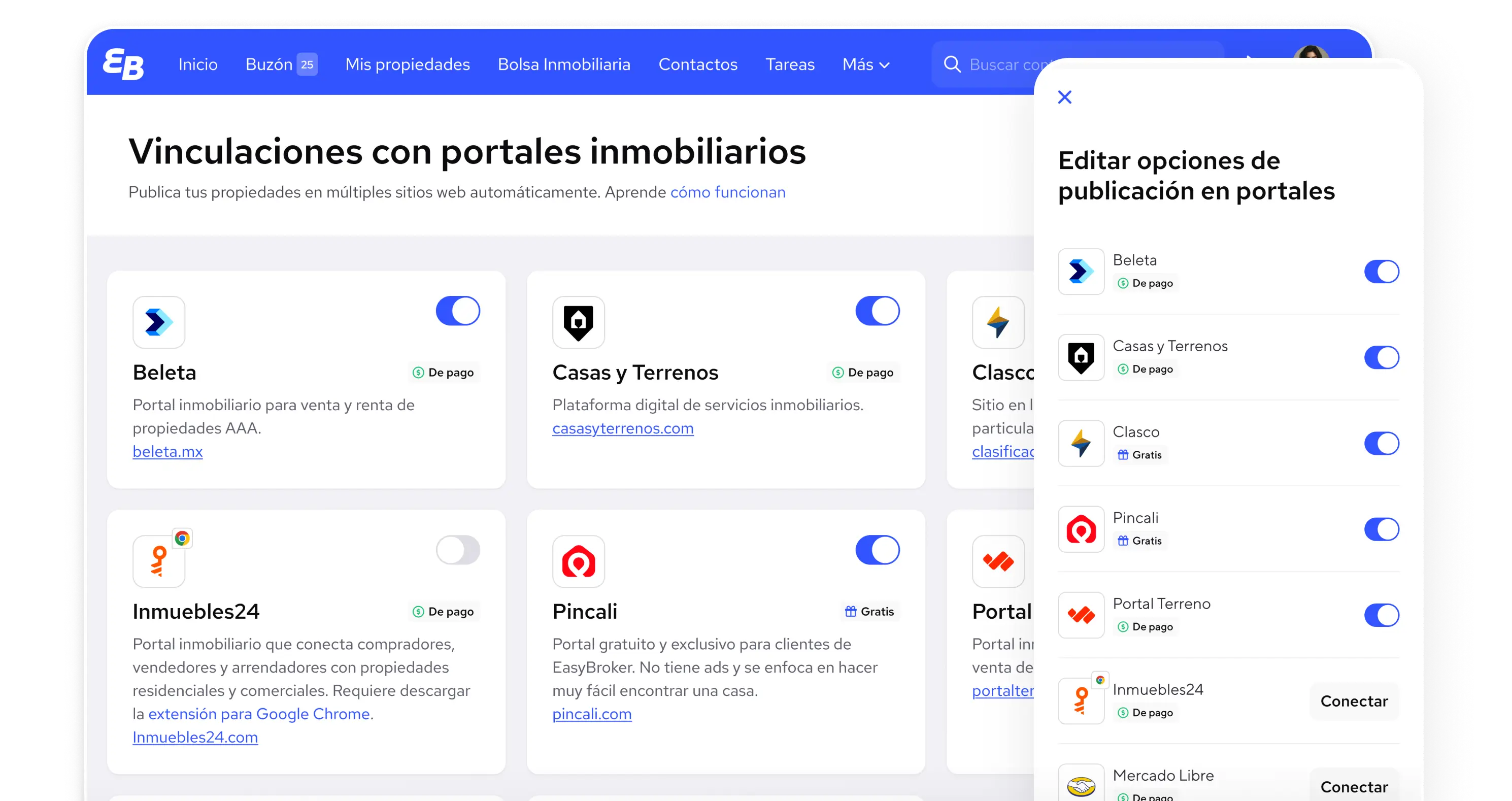Select the Beleta portal icon
The height and width of the screenshot is (801, 1512).
click(158, 322)
